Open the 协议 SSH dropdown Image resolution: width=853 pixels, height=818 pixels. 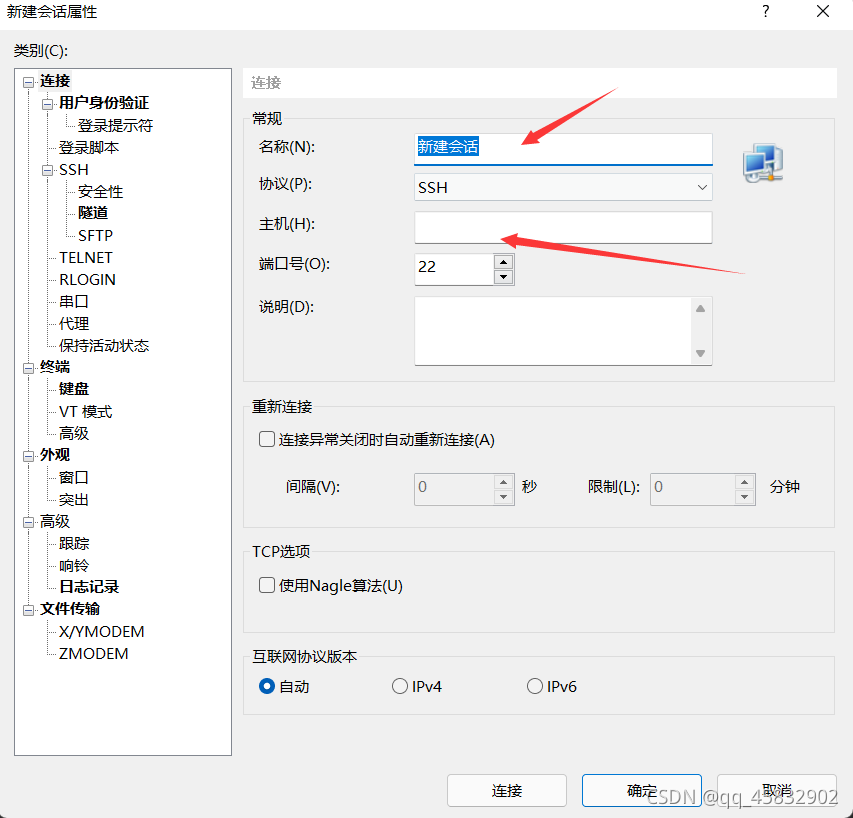click(x=563, y=187)
